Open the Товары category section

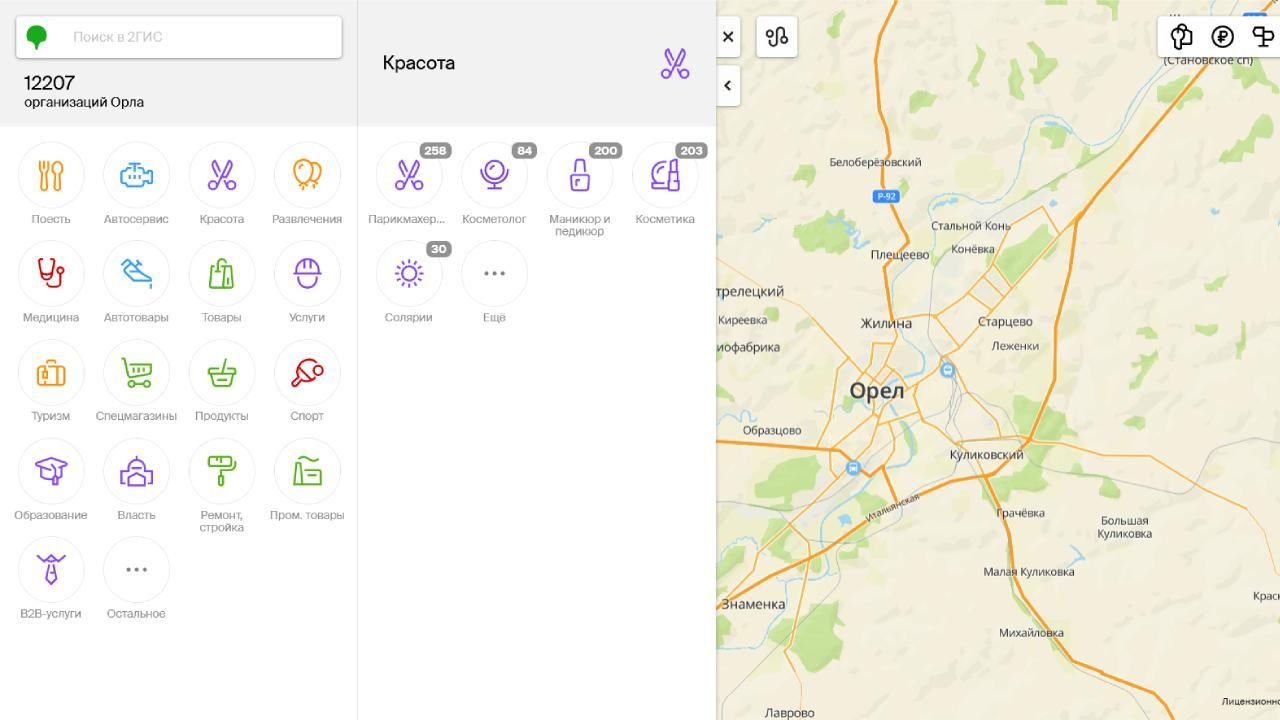pyautogui.click(x=221, y=273)
